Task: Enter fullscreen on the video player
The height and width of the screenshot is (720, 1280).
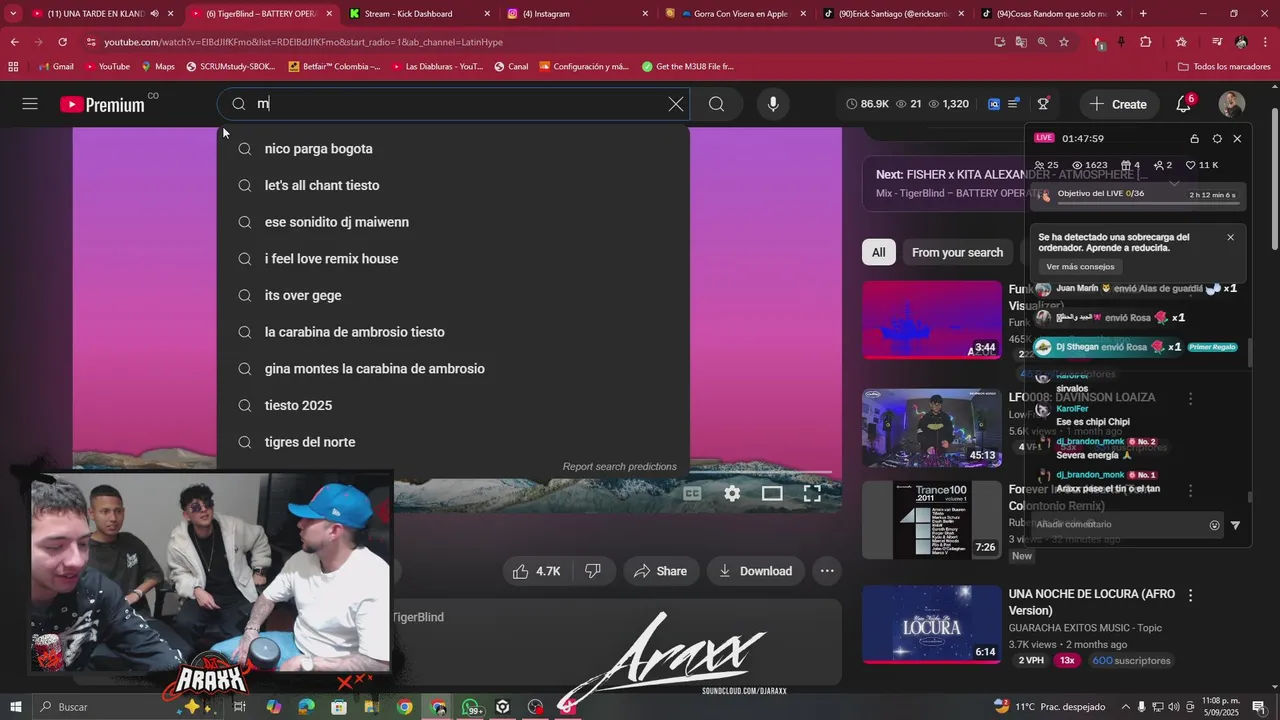Action: pyautogui.click(x=812, y=493)
